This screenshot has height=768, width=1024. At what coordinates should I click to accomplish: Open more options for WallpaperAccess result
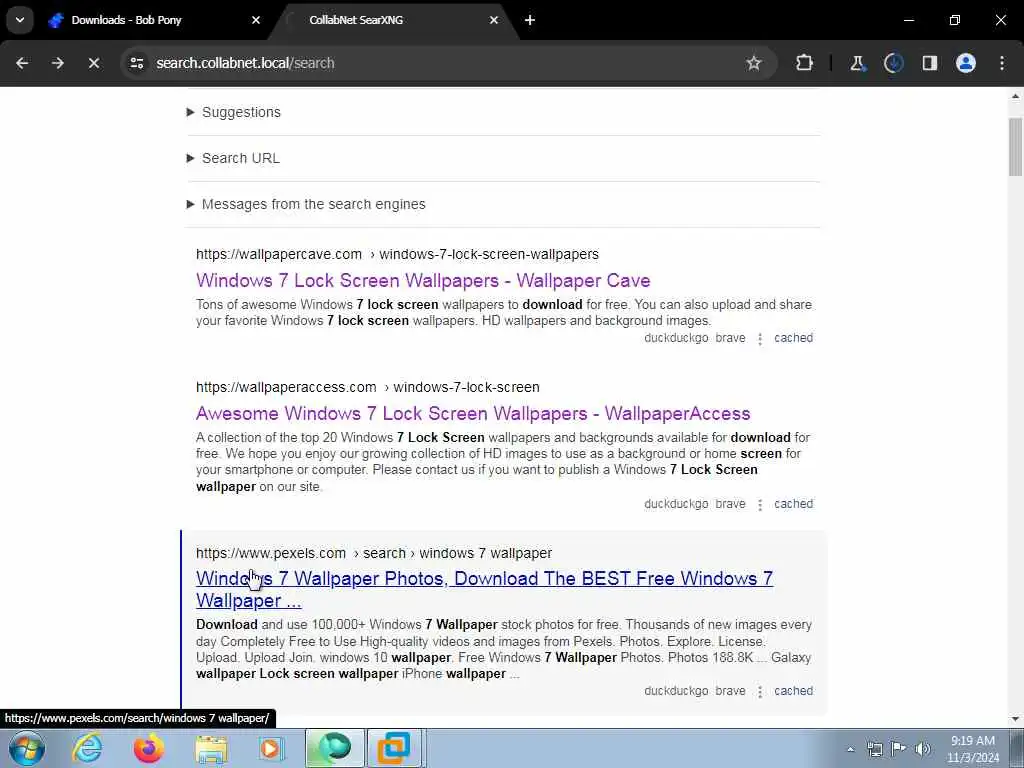coord(760,505)
